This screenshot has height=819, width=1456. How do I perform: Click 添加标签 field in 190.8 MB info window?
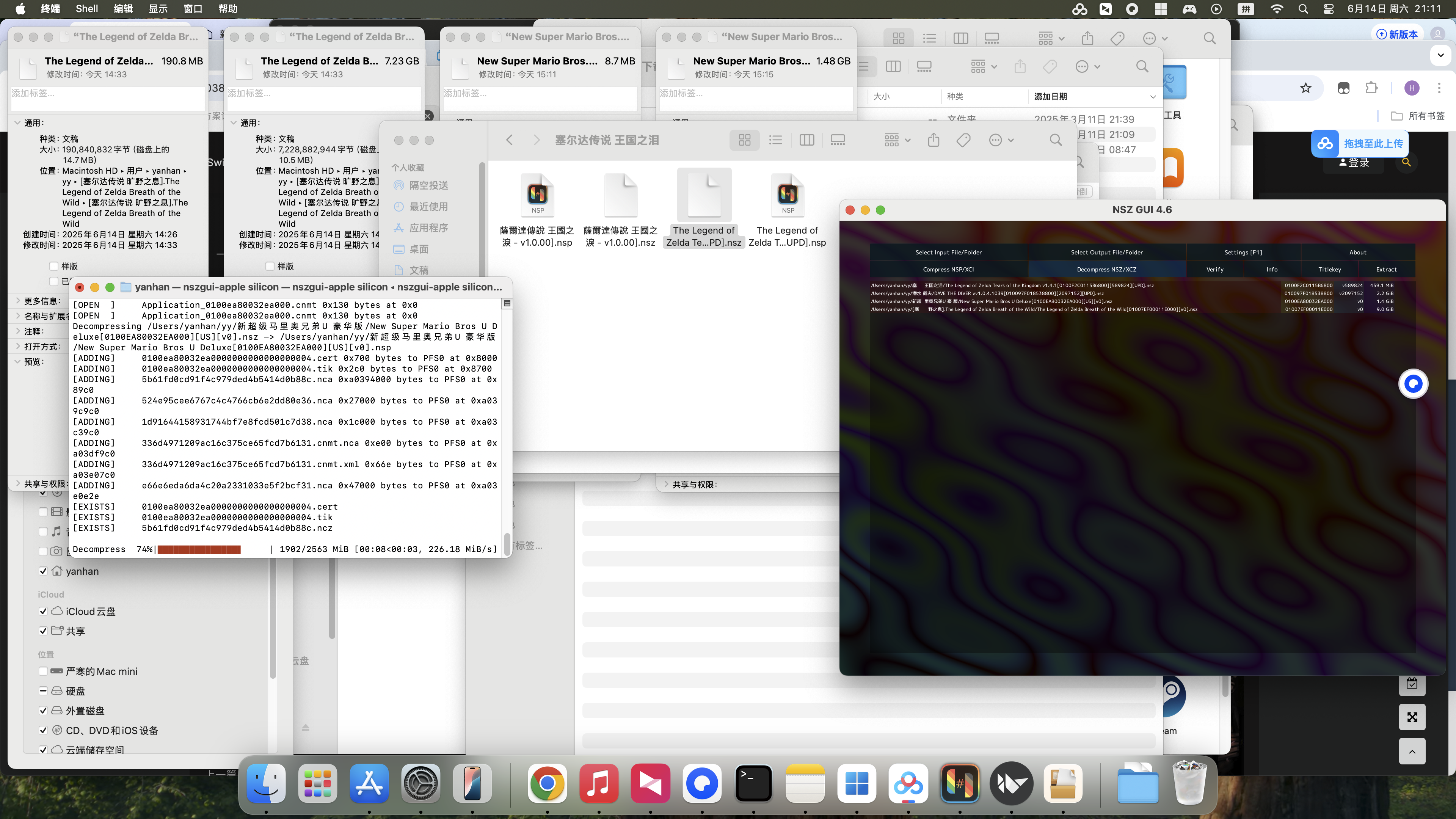(x=107, y=98)
